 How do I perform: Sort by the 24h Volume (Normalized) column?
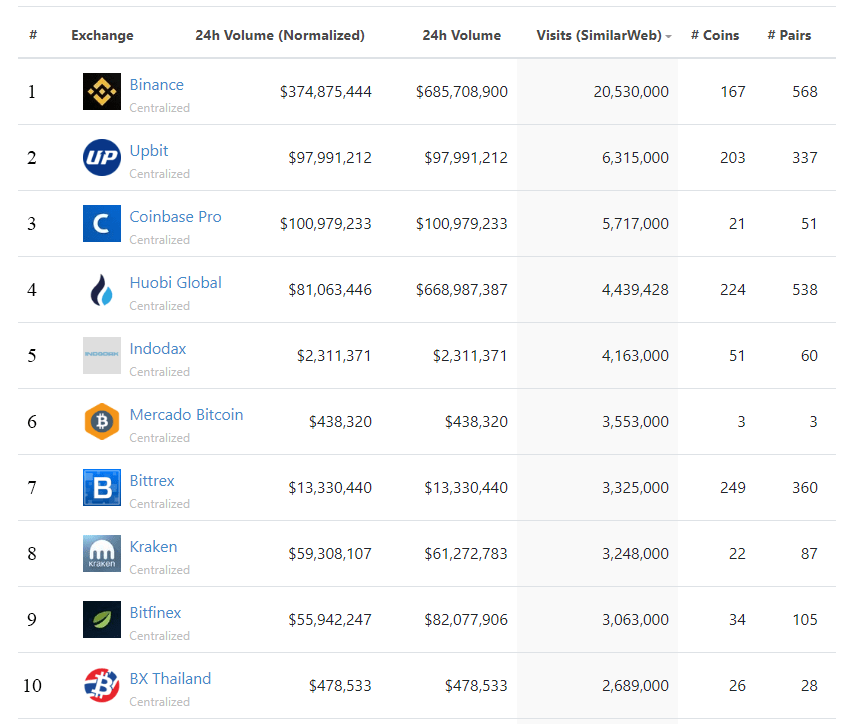point(279,35)
